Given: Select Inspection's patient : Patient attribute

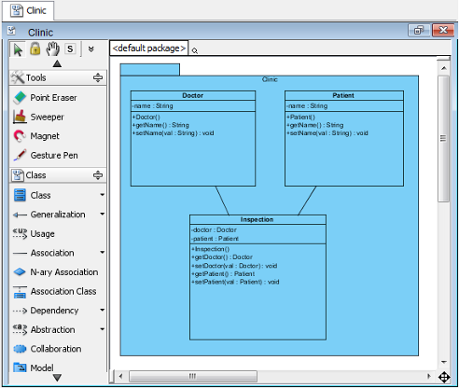Looking at the screenshot, I should tap(215, 239).
